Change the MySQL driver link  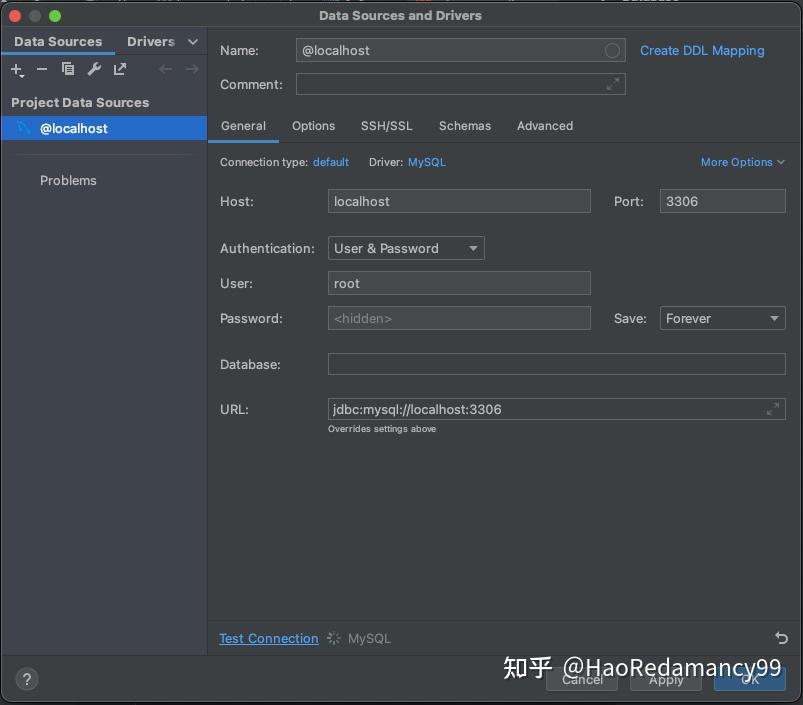(427, 162)
